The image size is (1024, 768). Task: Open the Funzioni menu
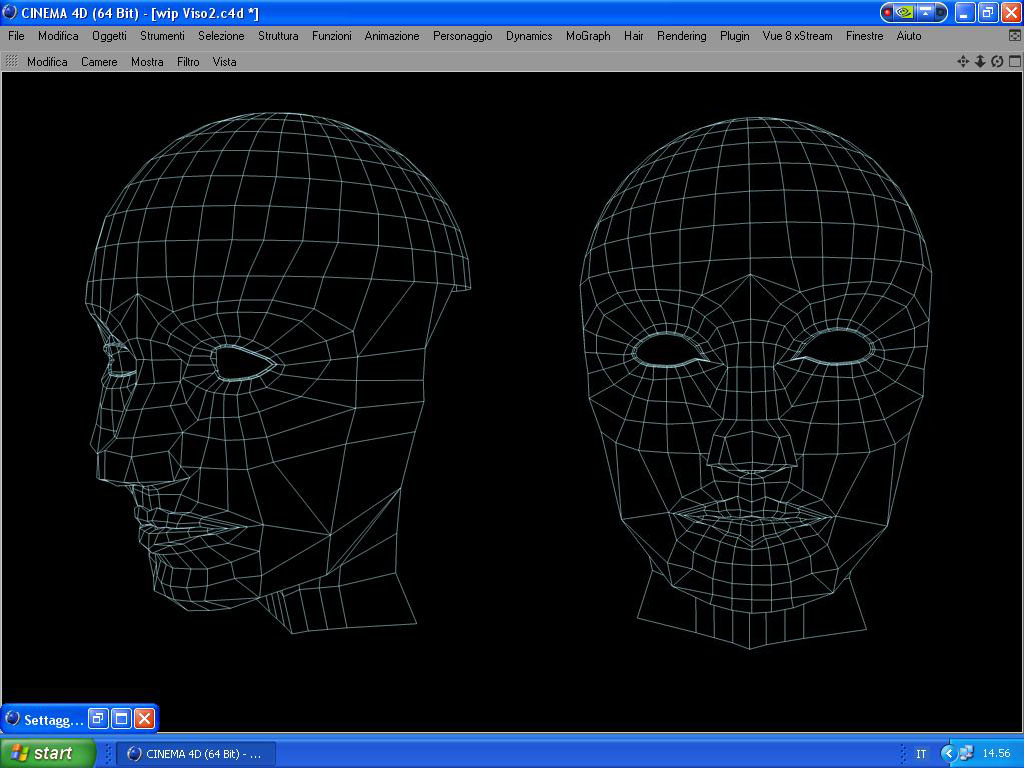point(332,36)
